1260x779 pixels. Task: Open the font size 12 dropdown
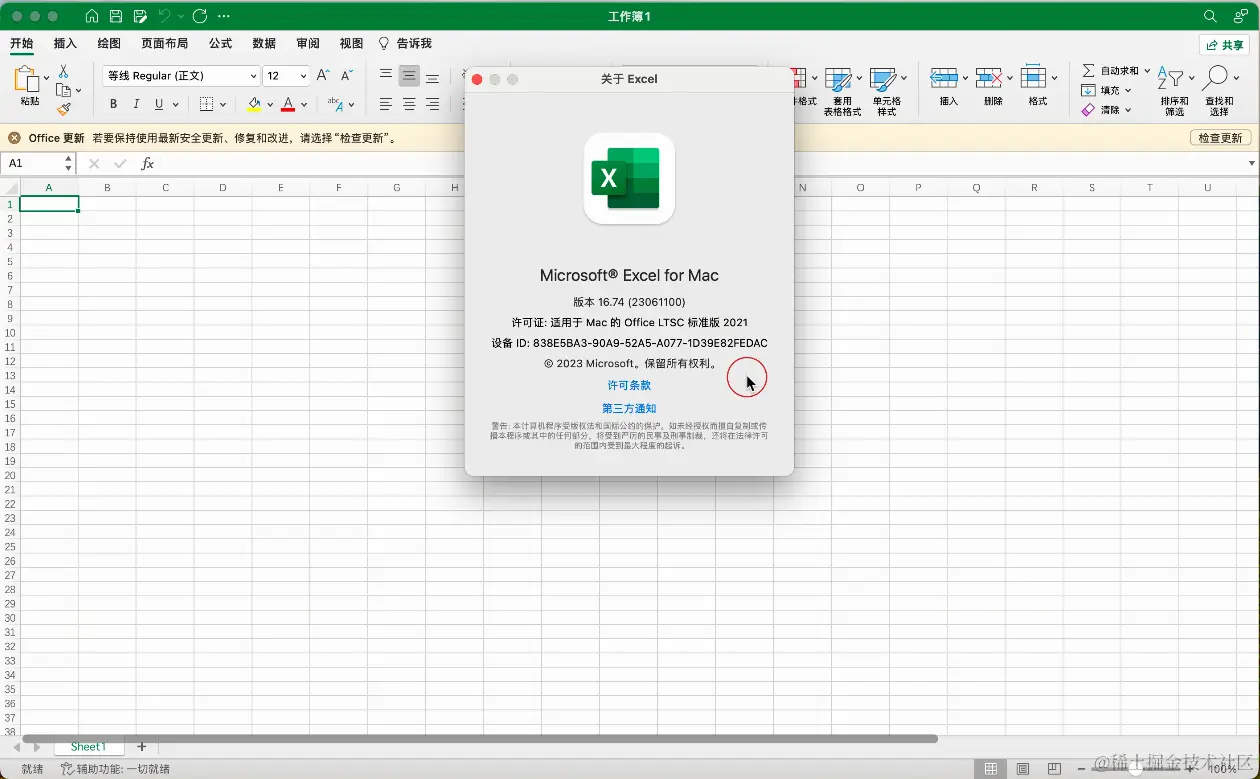(303, 76)
